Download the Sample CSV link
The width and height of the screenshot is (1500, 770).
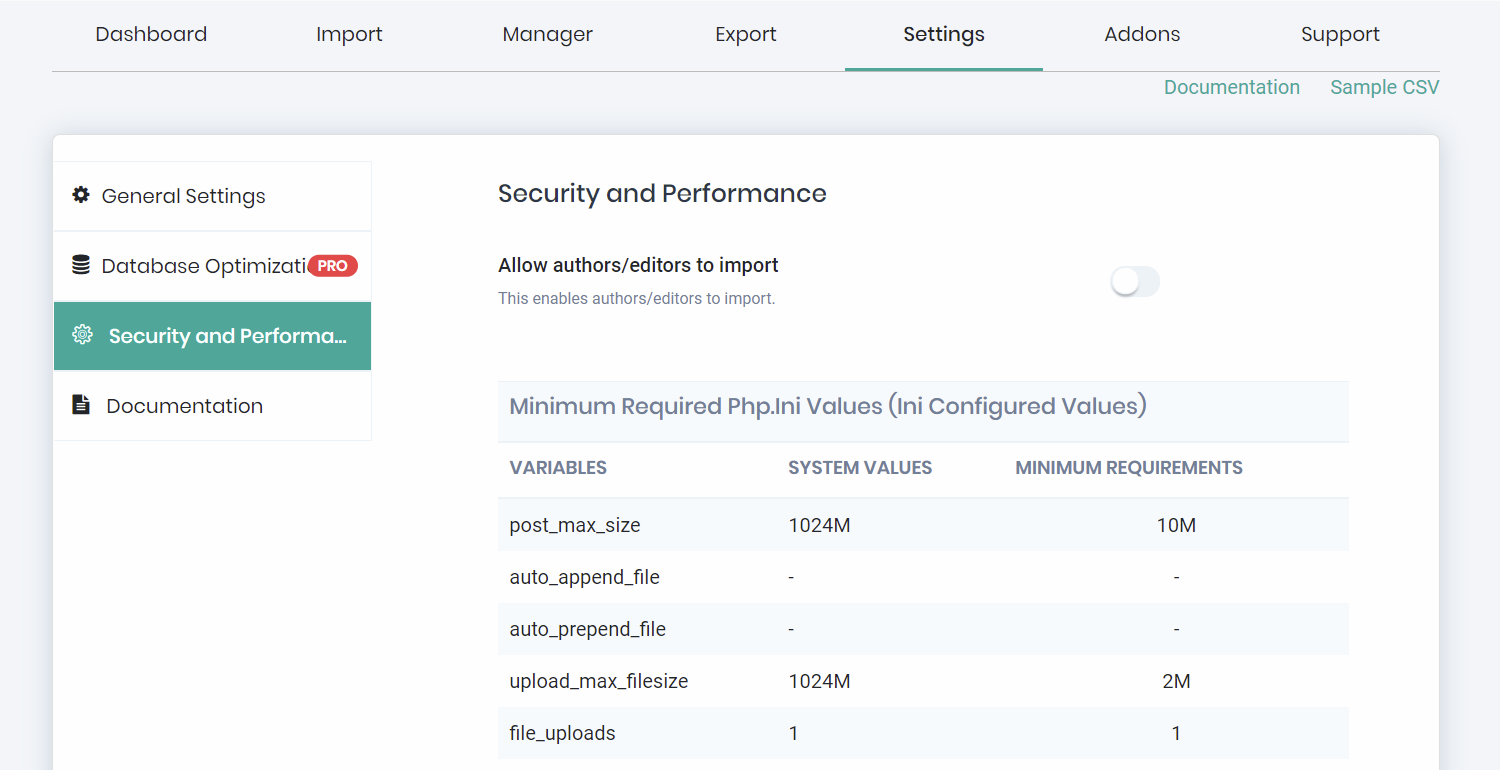click(1384, 87)
